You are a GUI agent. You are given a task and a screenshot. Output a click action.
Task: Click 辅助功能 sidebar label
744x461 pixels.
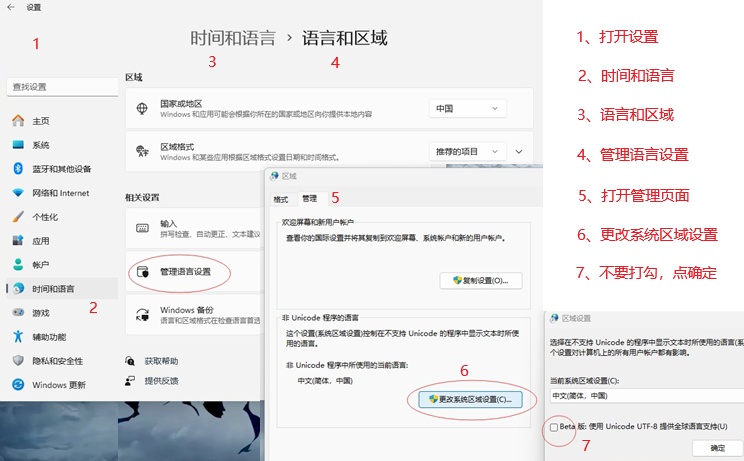point(49,337)
